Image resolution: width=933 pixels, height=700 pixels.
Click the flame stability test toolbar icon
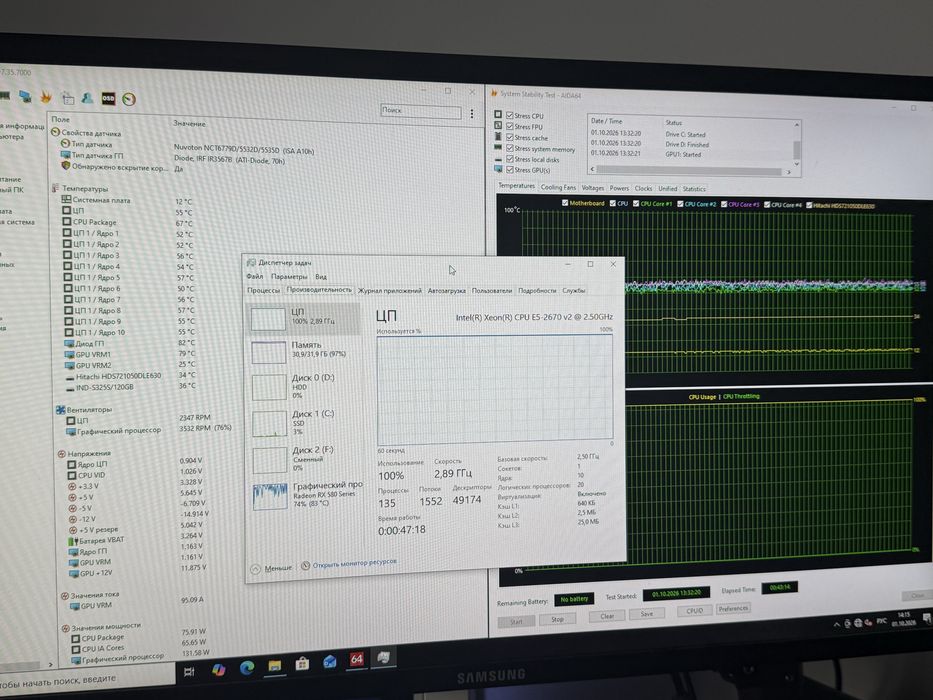click(x=46, y=96)
